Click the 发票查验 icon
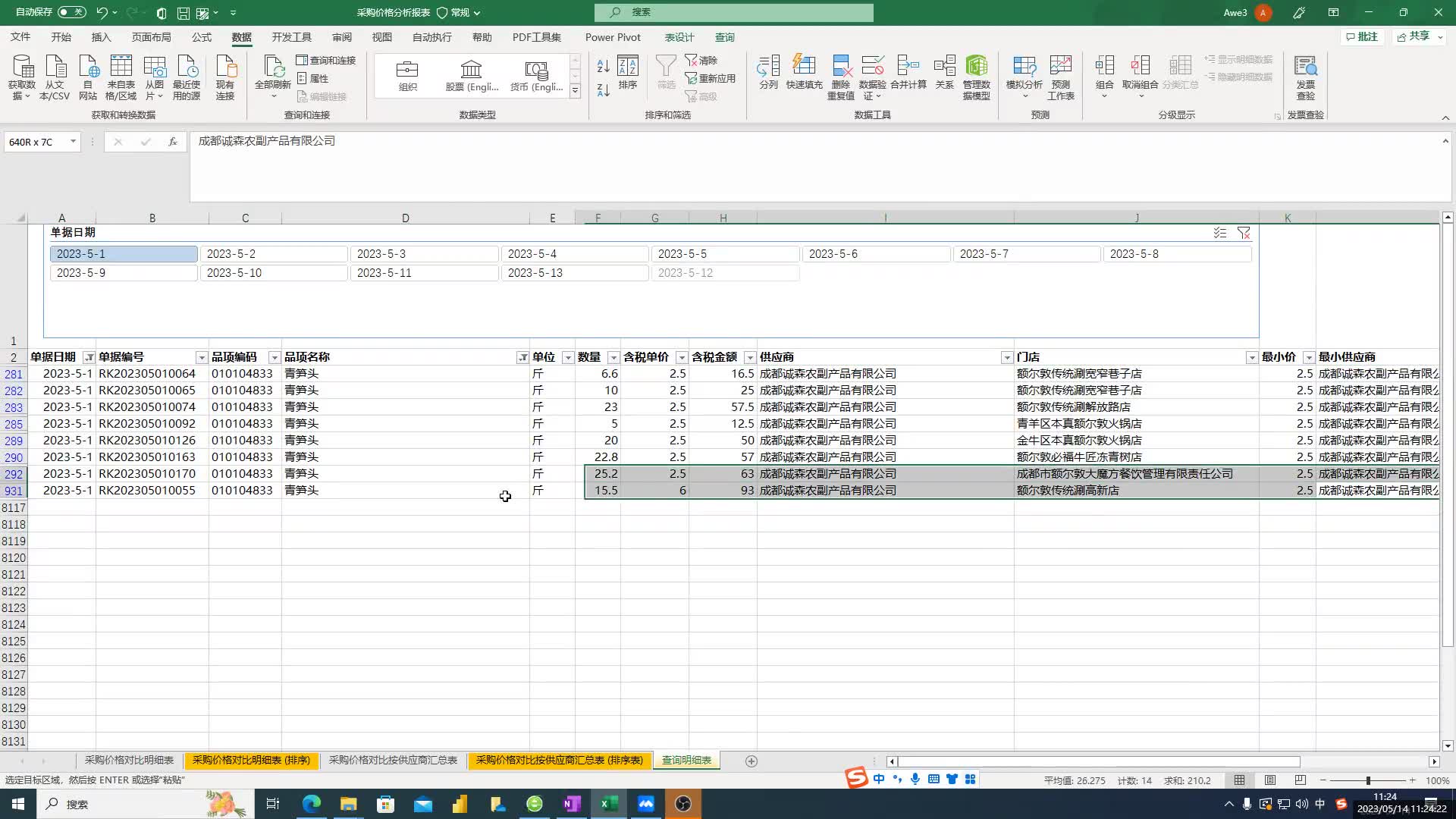This screenshot has height=819, width=1456. click(1305, 77)
